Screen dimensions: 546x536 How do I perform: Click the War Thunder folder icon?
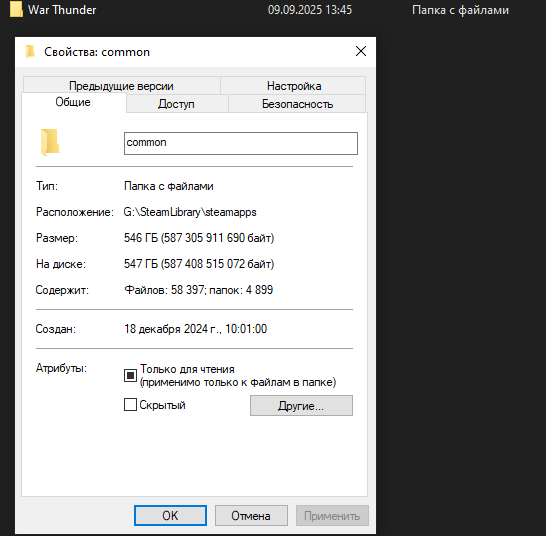pyautogui.click(x=16, y=9)
